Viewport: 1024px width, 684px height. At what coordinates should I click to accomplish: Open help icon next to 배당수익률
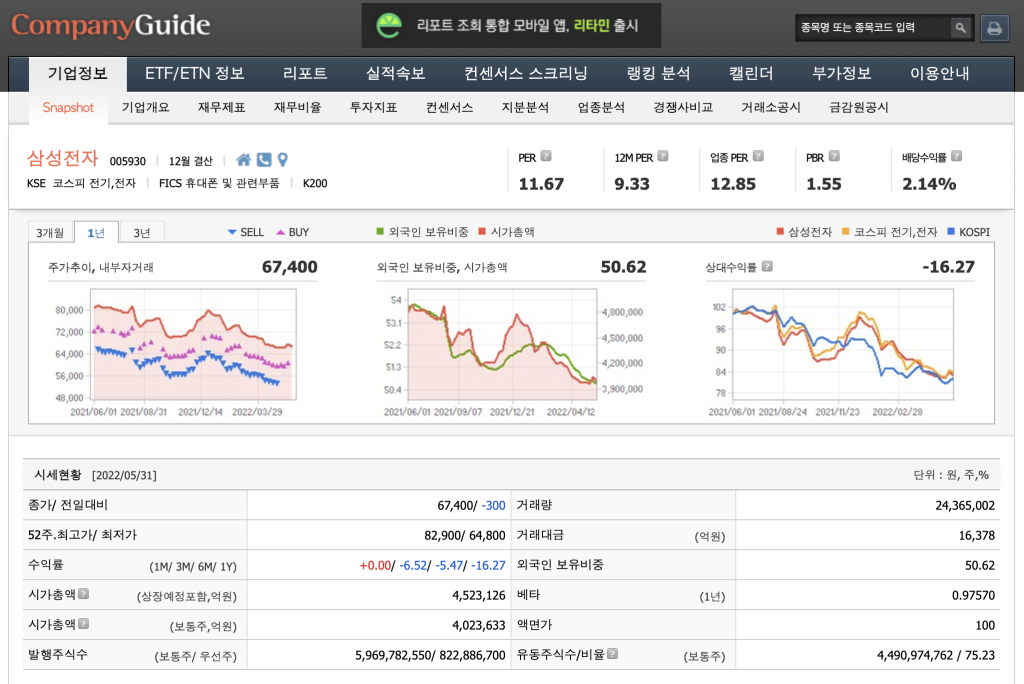click(x=957, y=157)
